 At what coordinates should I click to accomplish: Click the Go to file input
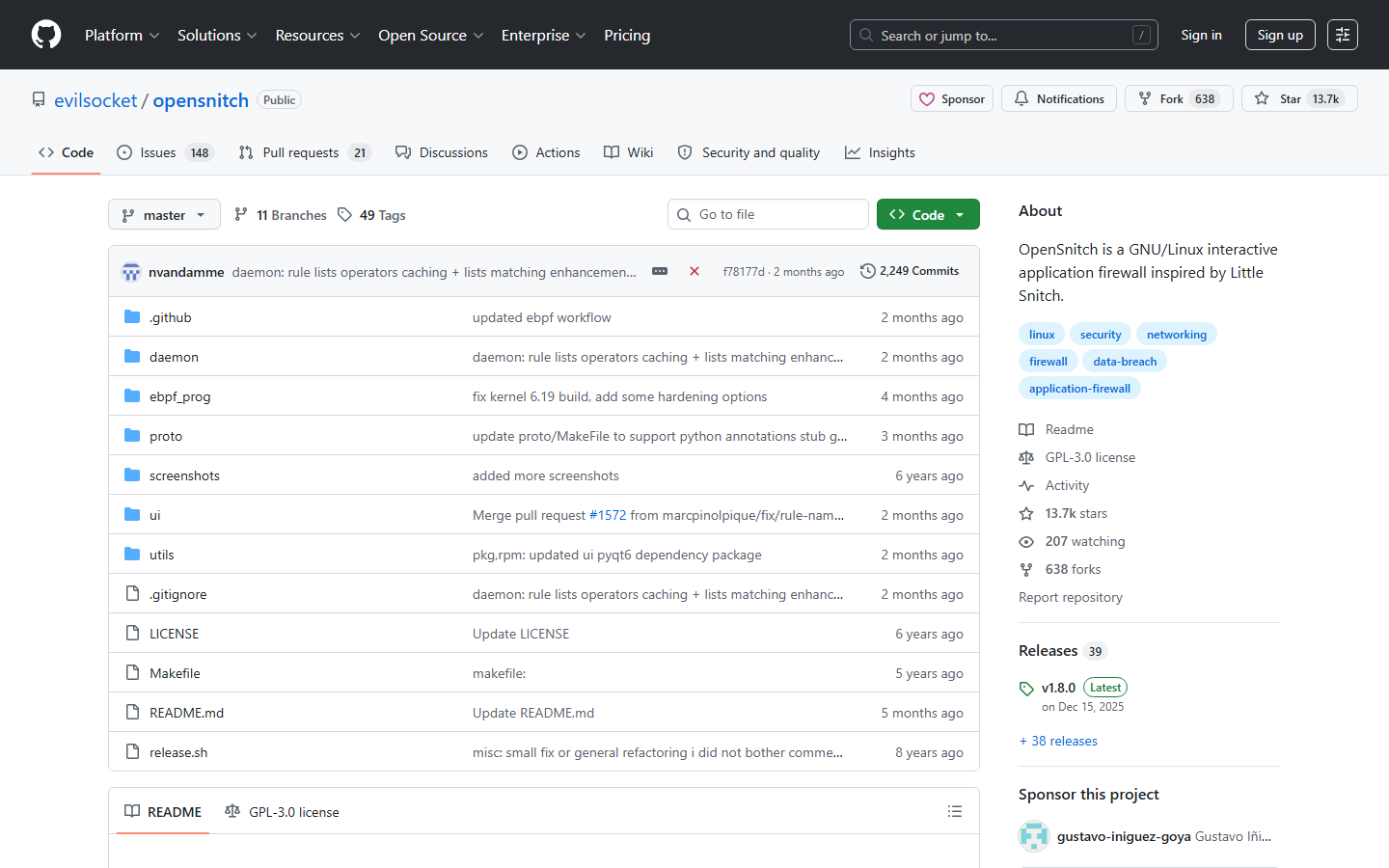(768, 214)
